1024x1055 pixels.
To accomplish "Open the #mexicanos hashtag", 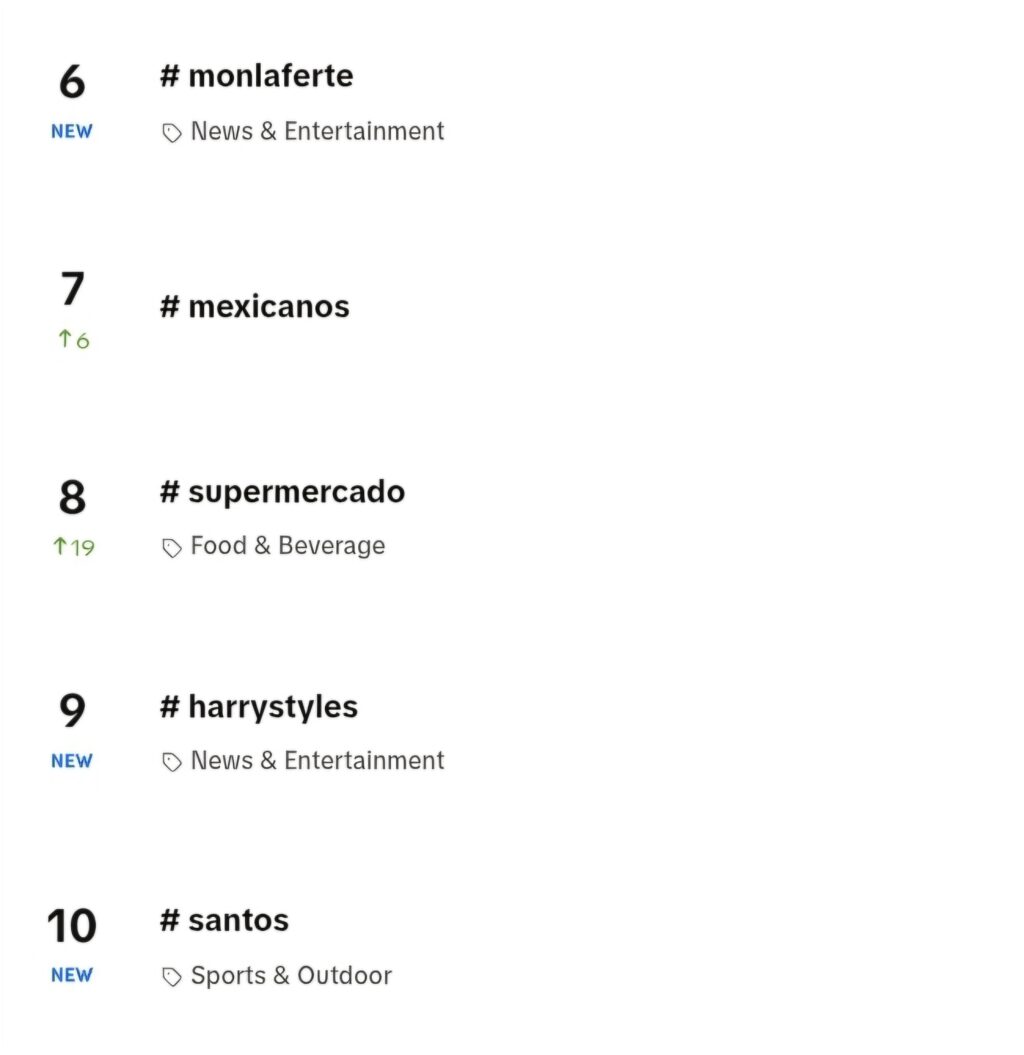I will [255, 307].
